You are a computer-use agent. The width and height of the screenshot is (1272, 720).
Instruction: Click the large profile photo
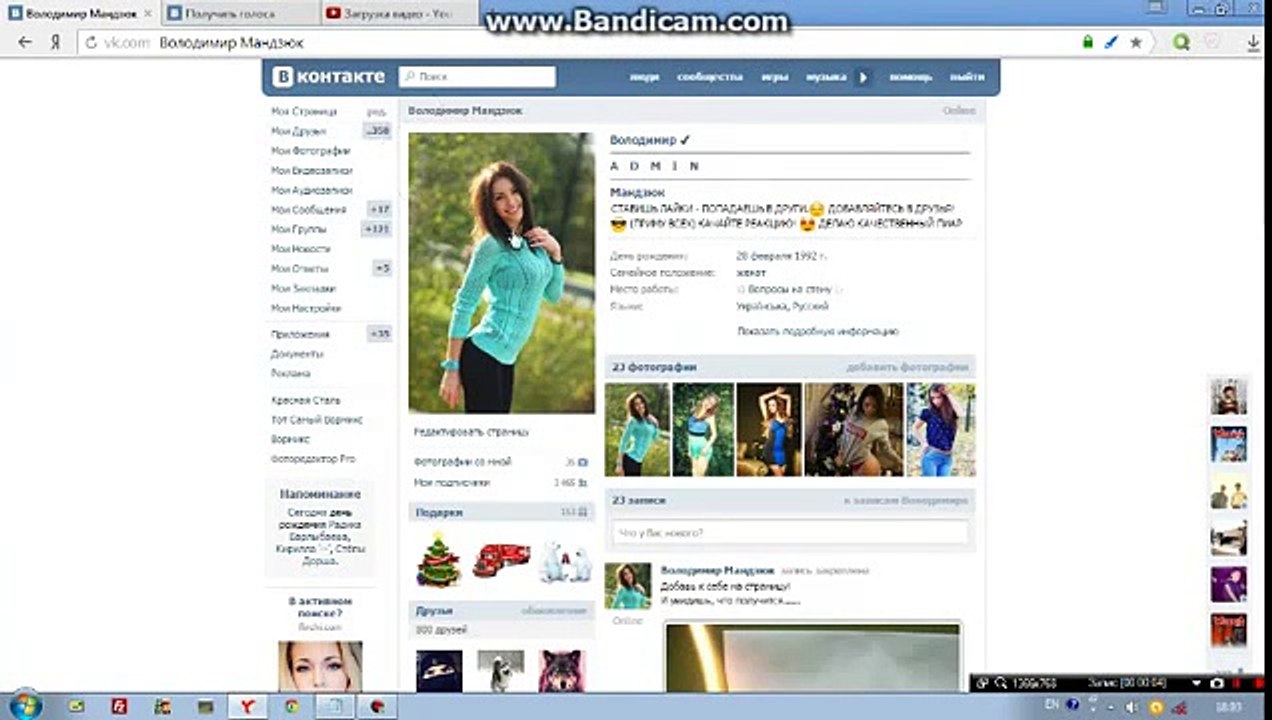(501, 273)
